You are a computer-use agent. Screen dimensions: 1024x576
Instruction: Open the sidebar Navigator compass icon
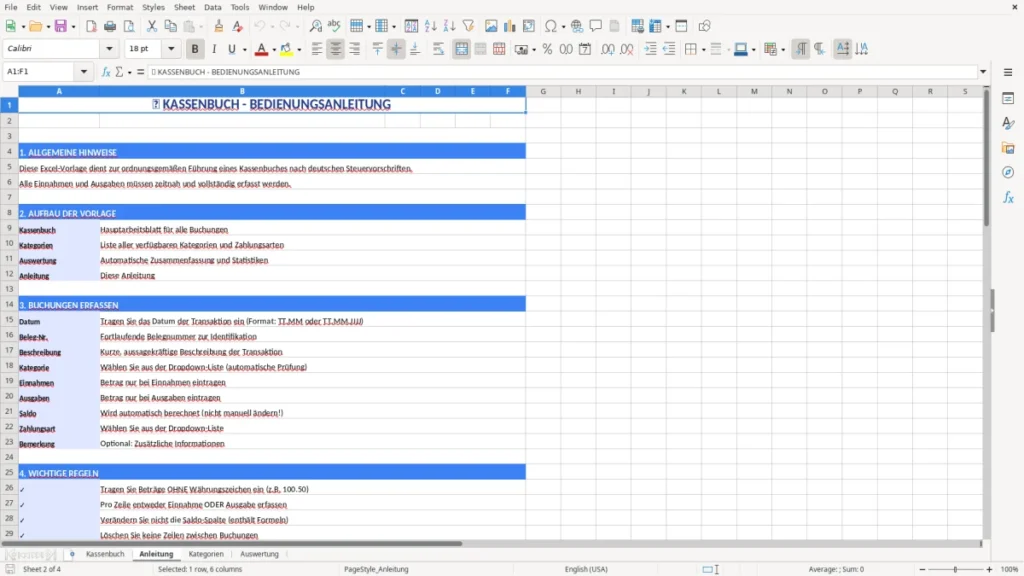1008,172
